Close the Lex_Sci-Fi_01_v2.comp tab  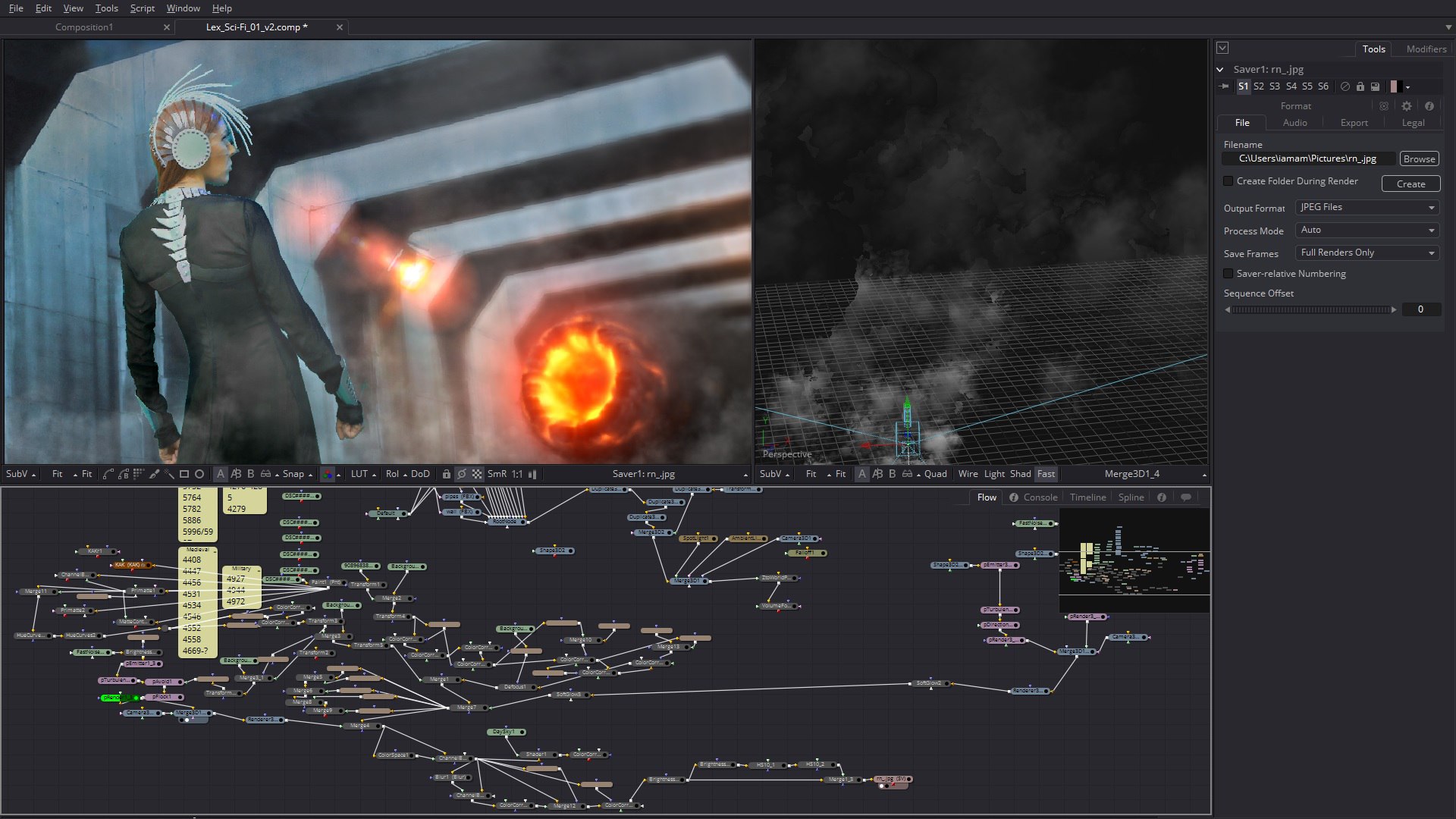340,27
